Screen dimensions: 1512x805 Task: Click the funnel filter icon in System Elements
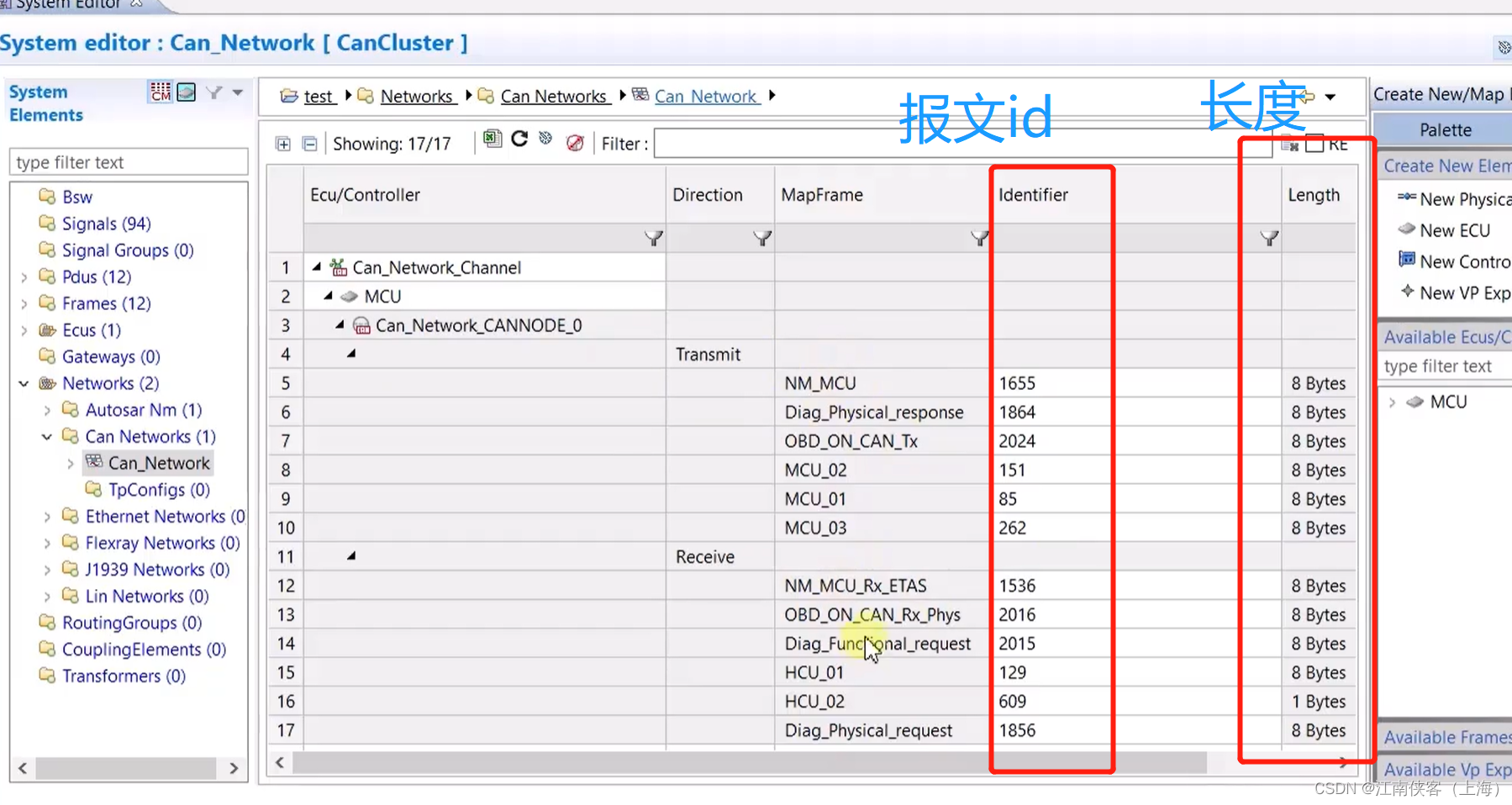coord(214,92)
